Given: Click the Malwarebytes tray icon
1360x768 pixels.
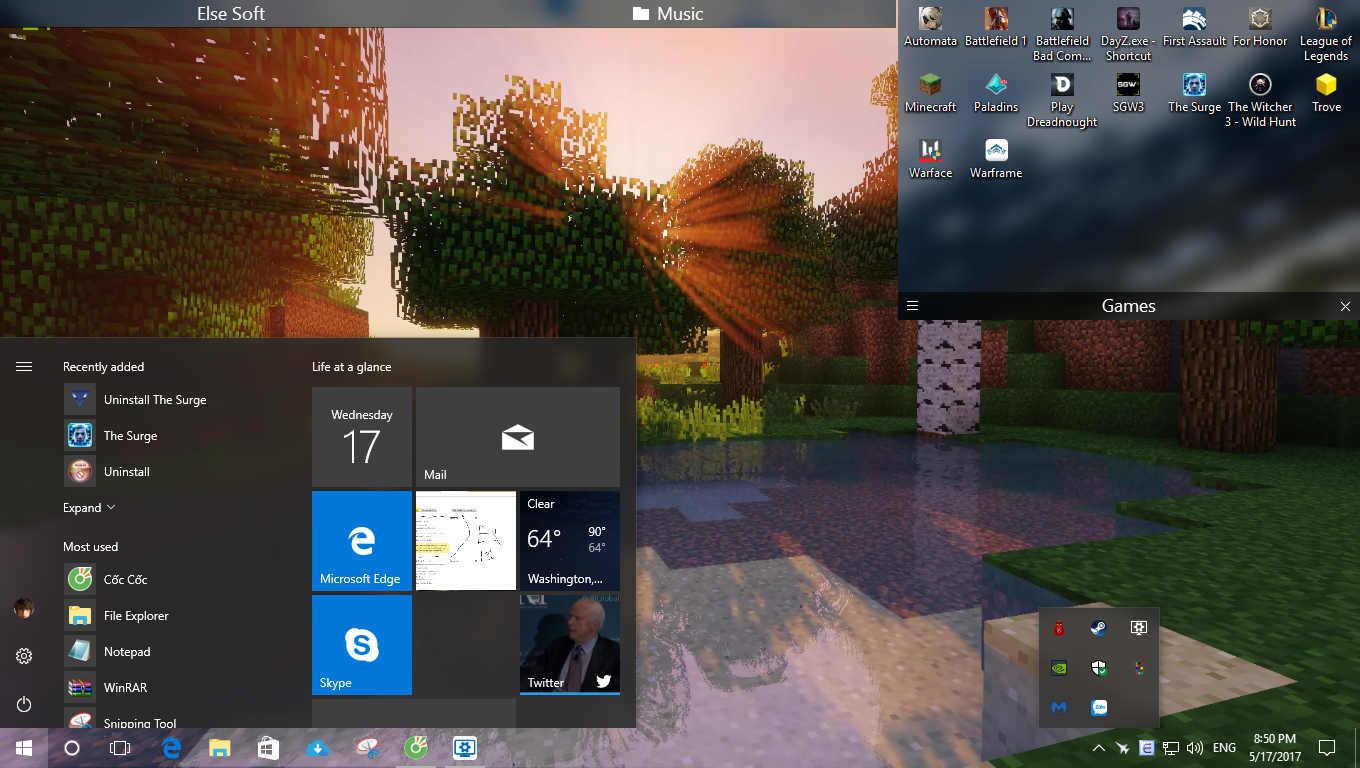Looking at the screenshot, I should pyautogui.click(x=1058, y=707).
